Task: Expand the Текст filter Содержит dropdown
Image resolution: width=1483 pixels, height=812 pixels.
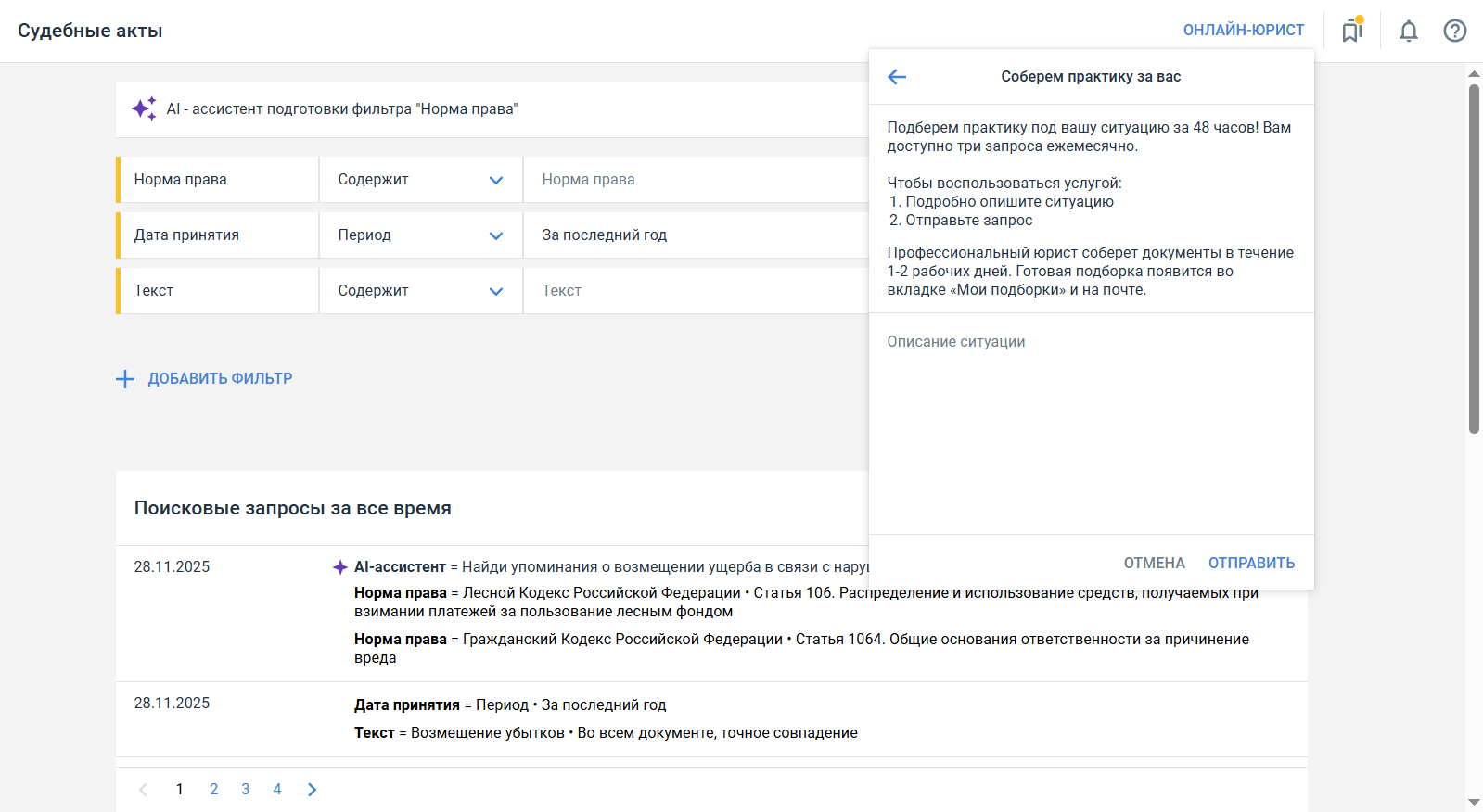Action: 495,291
